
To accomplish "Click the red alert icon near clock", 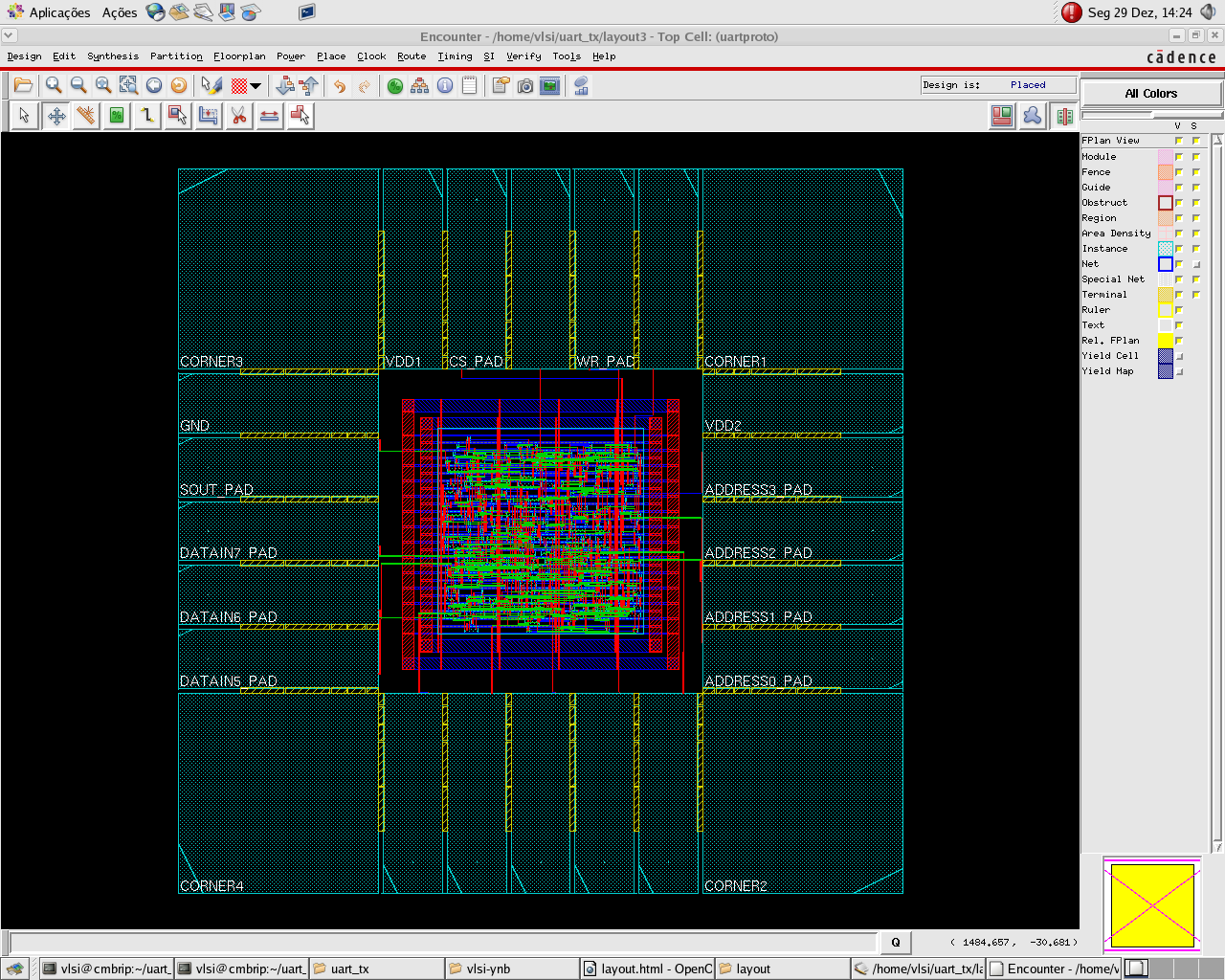I will tap(1072, 12).
